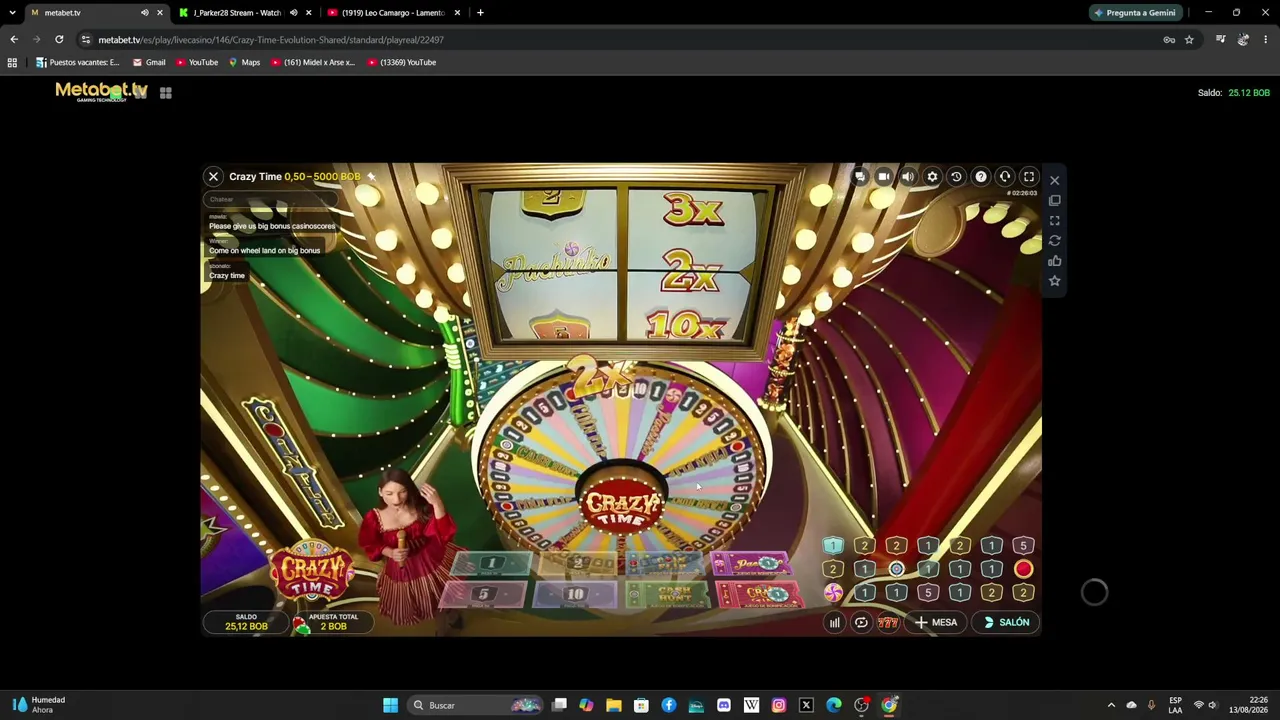Open the help question mark icon
This screenshot has height=720, width=1280.
[x=981, y=177]
